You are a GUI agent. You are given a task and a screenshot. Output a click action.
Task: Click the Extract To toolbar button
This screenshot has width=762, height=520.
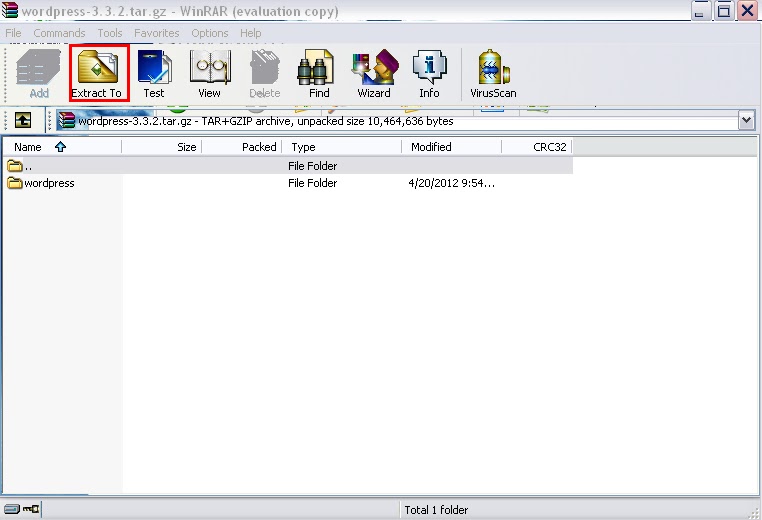[x=99, y=73]
